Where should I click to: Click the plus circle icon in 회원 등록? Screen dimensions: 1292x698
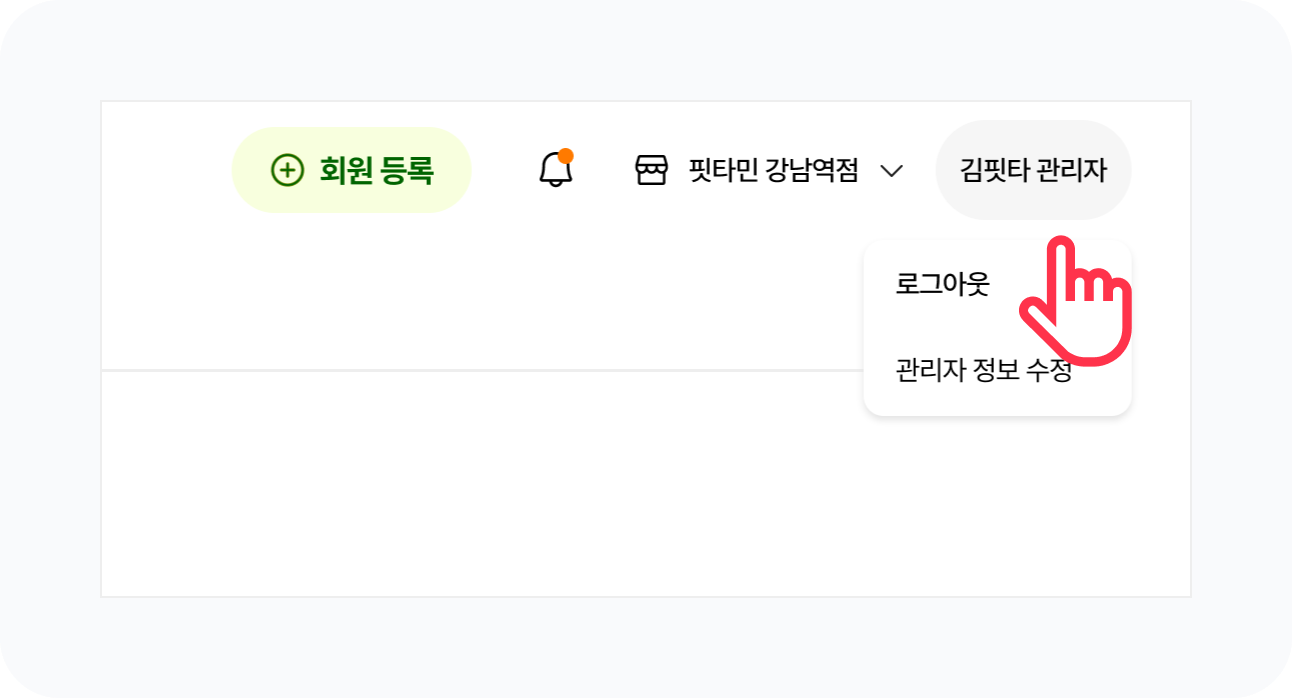click(287, 171)
